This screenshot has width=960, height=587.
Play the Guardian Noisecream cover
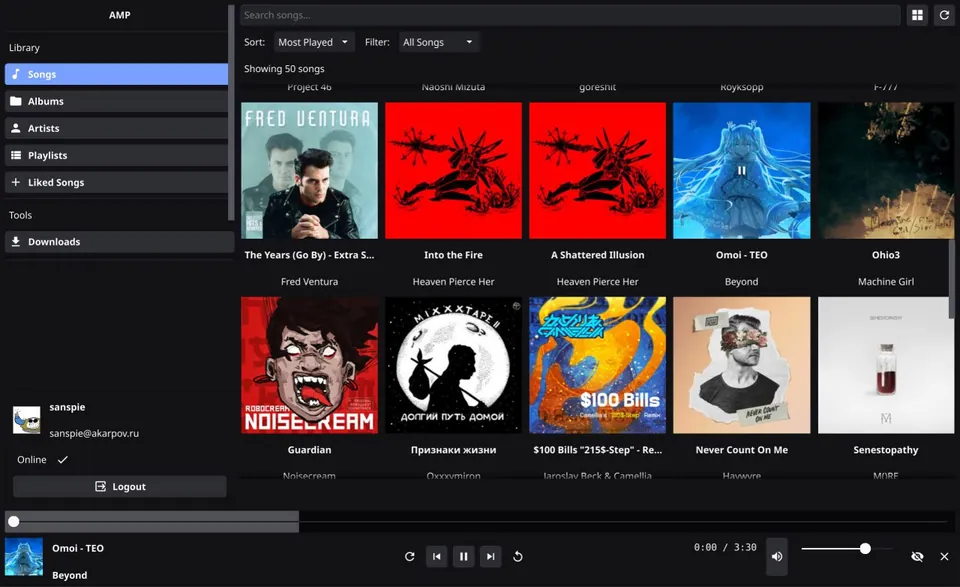click(309, 365)
